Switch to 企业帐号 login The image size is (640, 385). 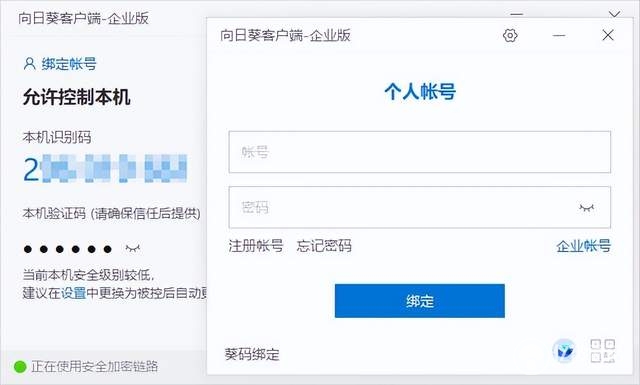(x=583, y=246)
